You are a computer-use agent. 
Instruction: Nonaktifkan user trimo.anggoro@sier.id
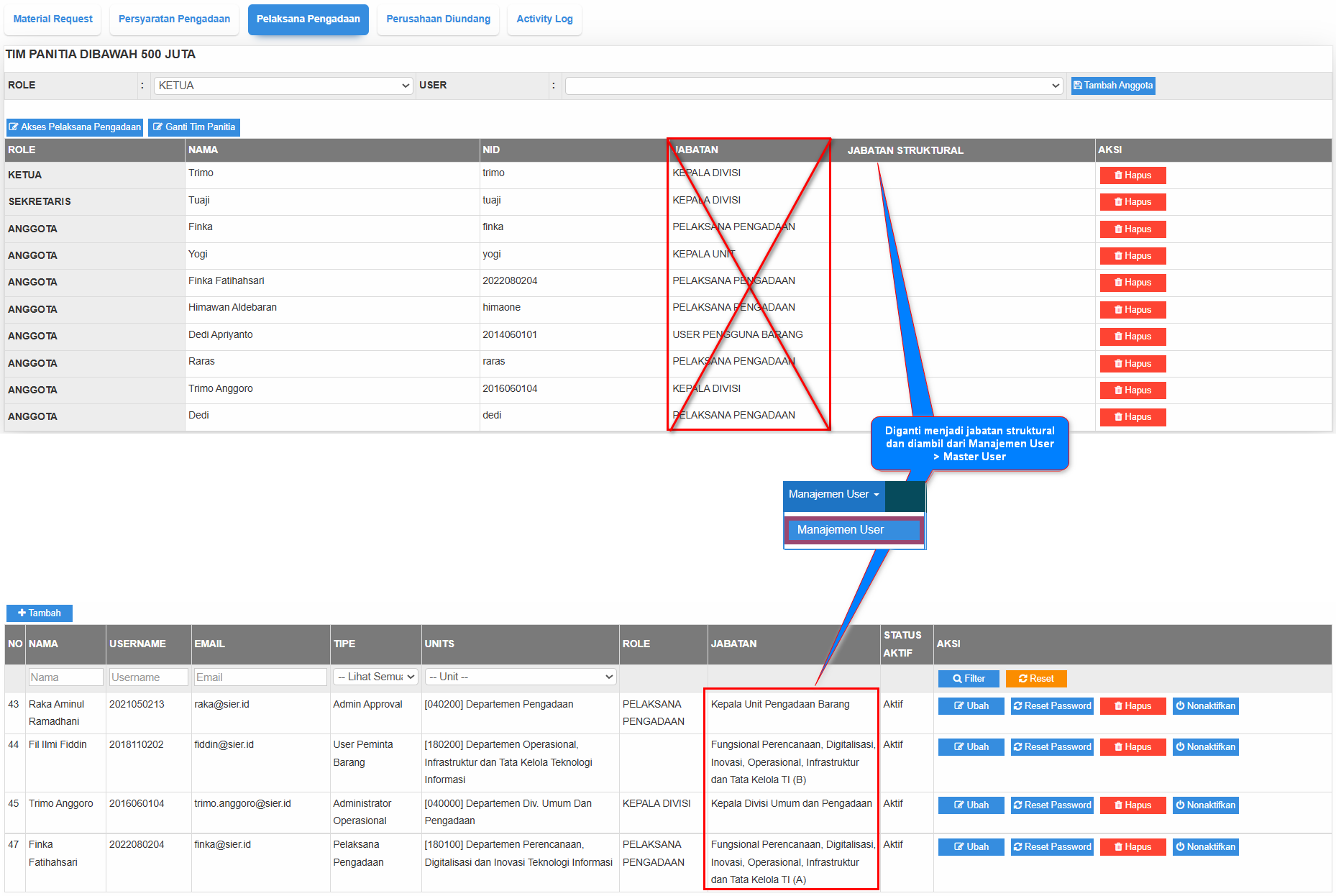1206,805
